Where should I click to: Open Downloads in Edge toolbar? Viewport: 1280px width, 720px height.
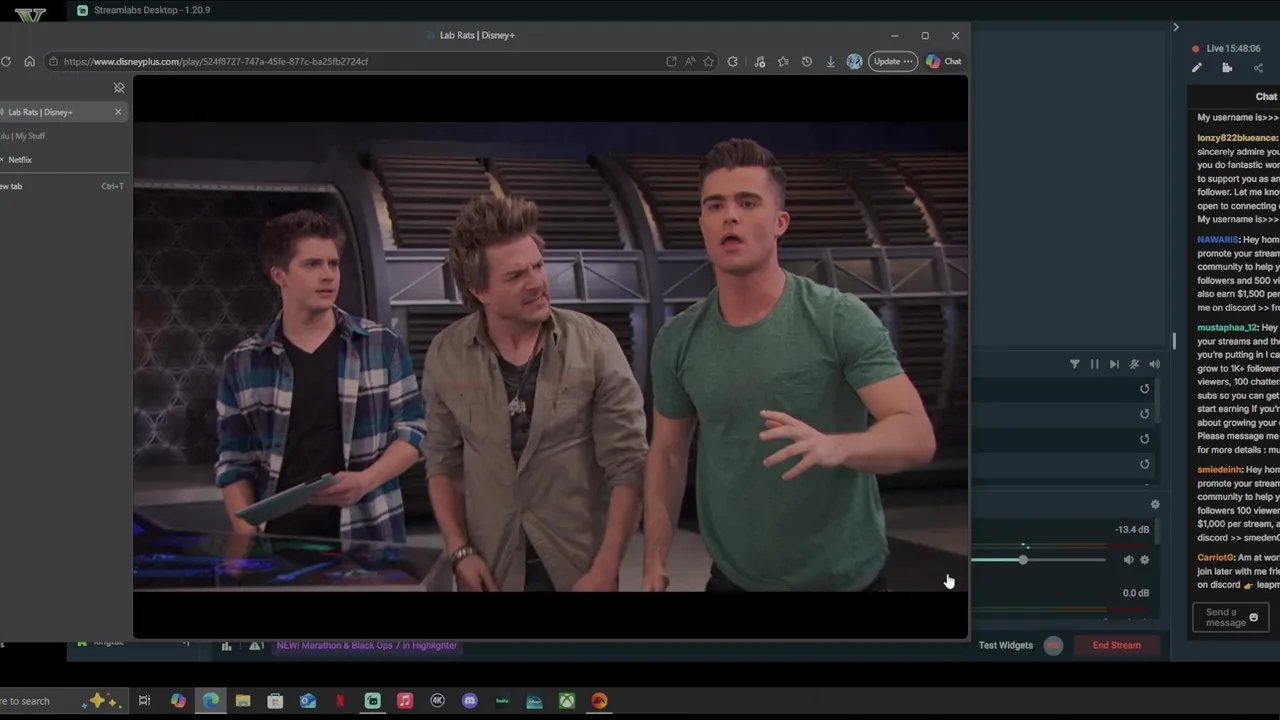click(x=830, y=61)
